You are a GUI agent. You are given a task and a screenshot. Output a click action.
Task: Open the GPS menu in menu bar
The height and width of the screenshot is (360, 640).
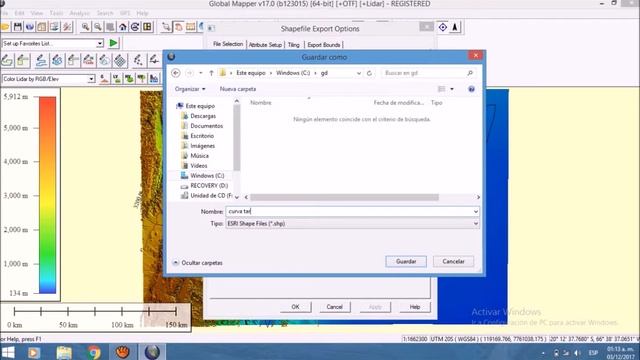click(x=125, y=13)
